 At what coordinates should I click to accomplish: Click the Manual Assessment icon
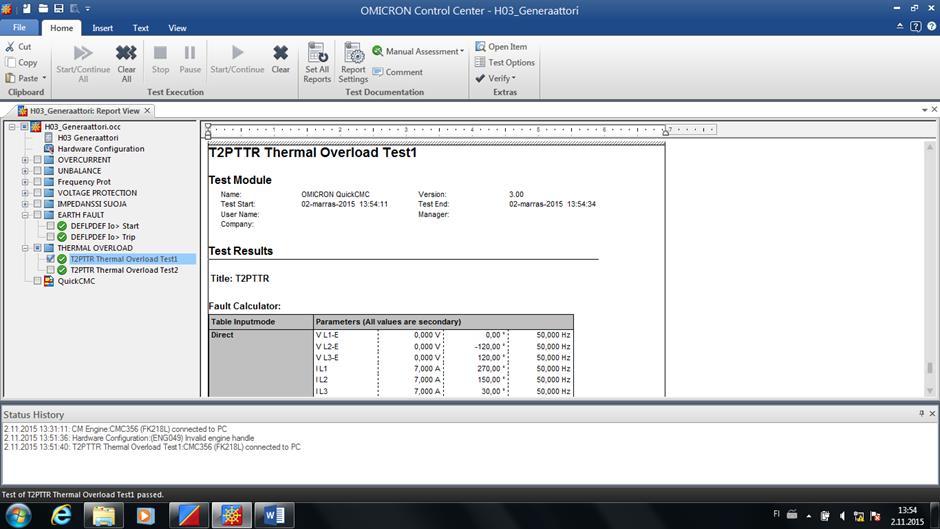coord(378,51)
